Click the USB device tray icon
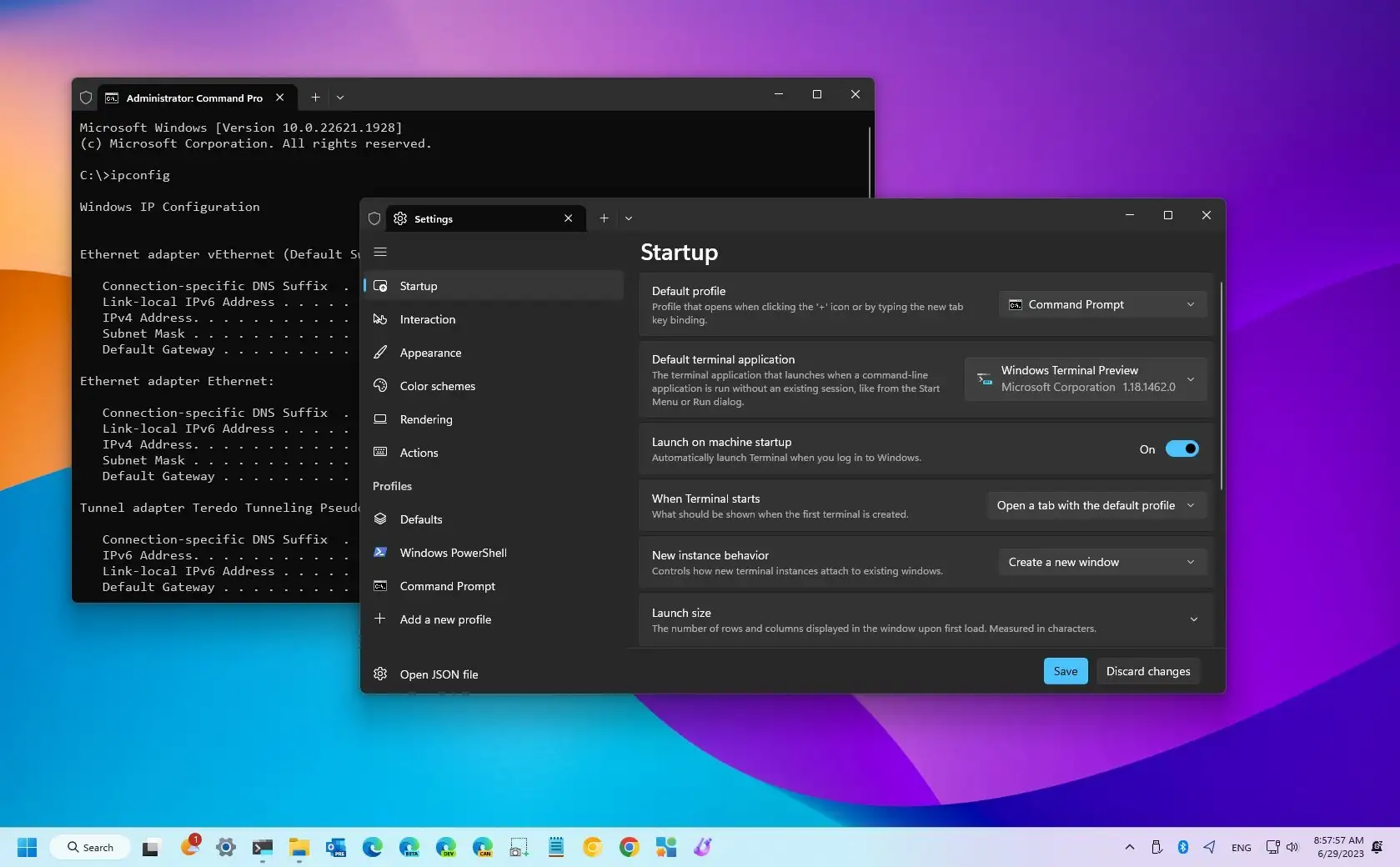The width and height of the screenshot is (1400, 867). pos(1157,847)
